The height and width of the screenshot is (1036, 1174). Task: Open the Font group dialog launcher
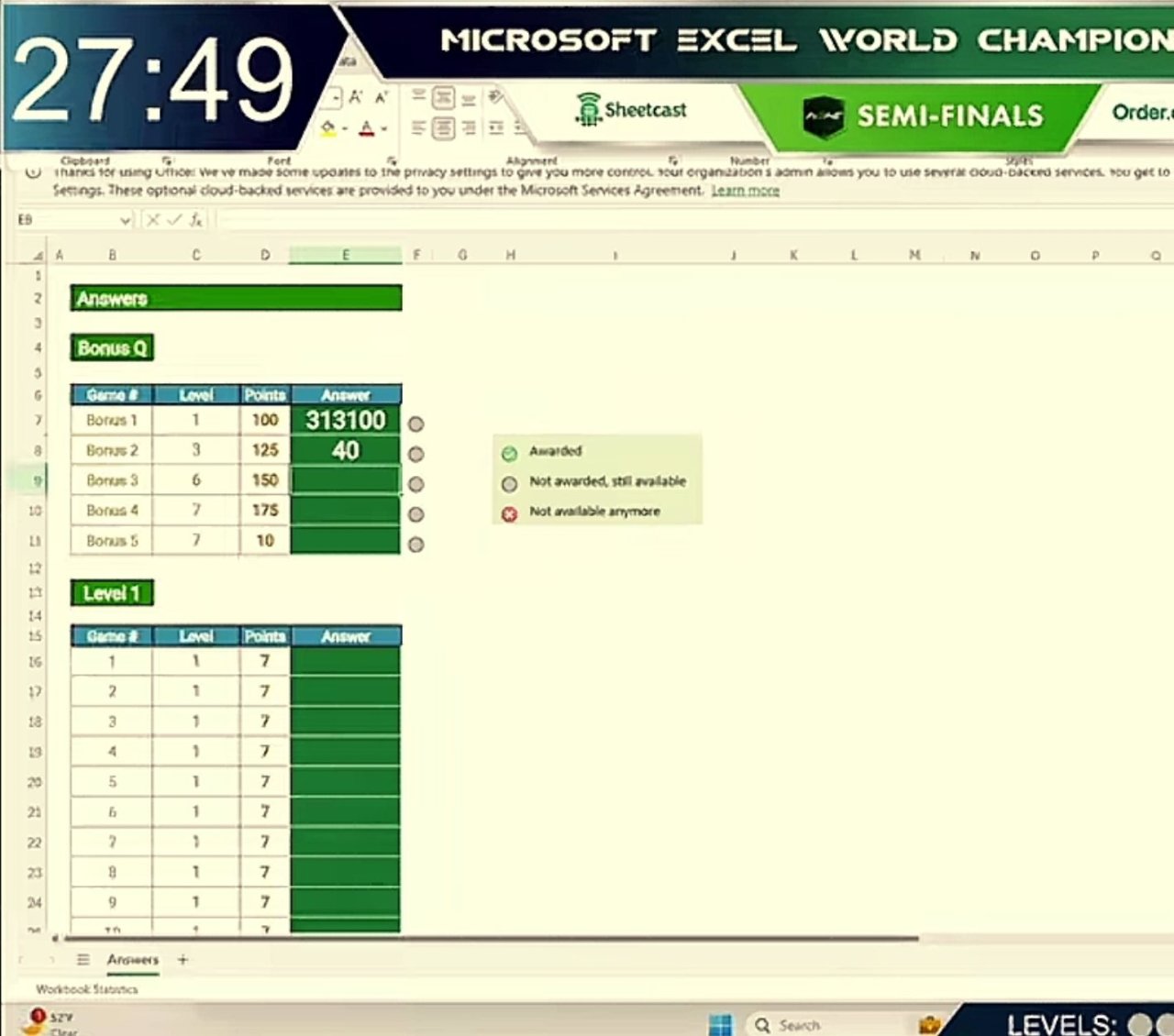(x=393, y=160)
